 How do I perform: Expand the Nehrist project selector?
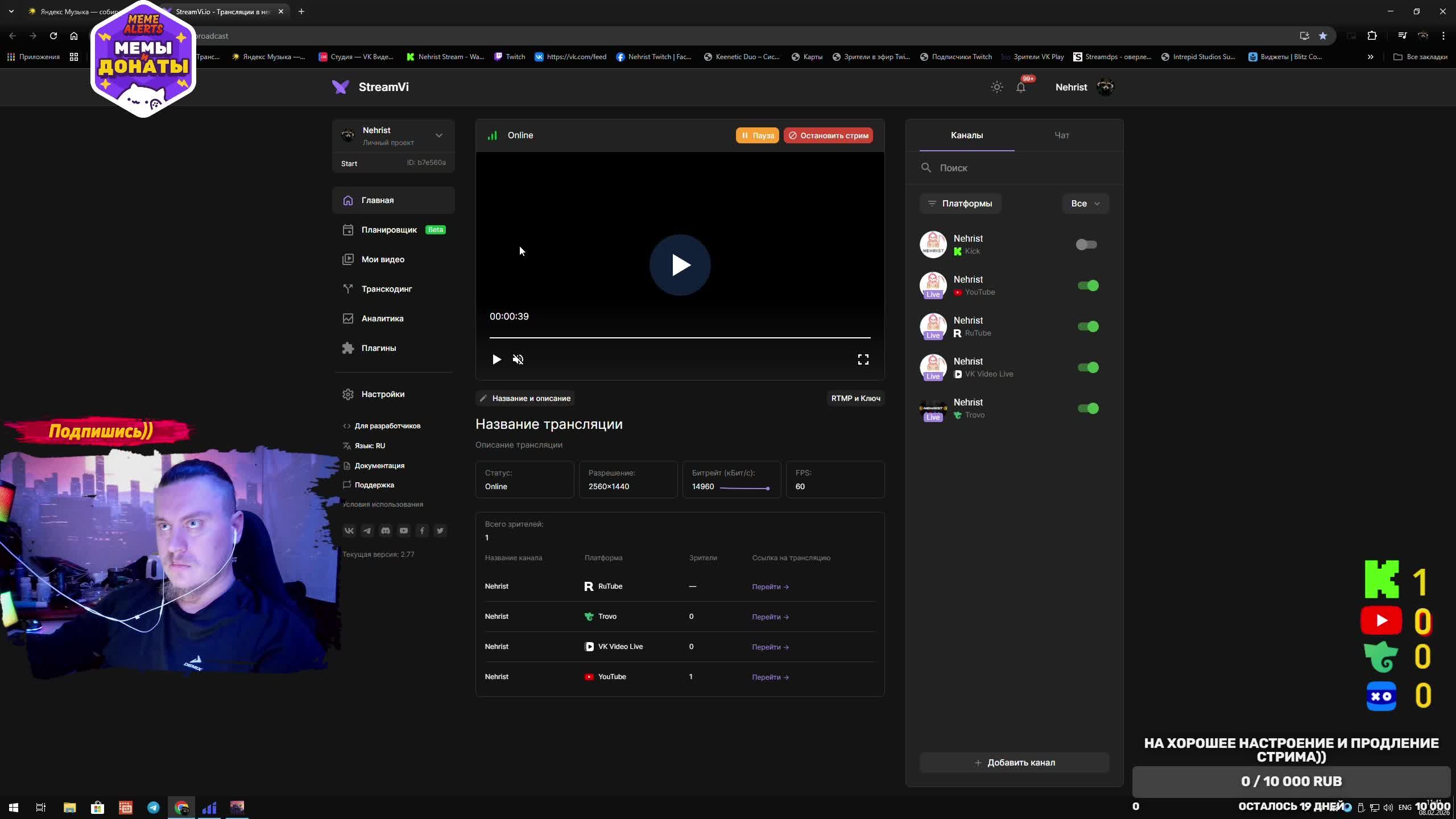coord(439,135)
